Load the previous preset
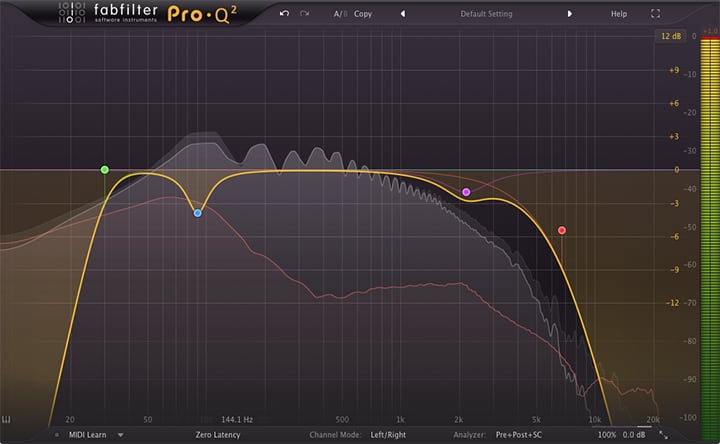Viewport: 720px width, 444px height. pos(403,14)
